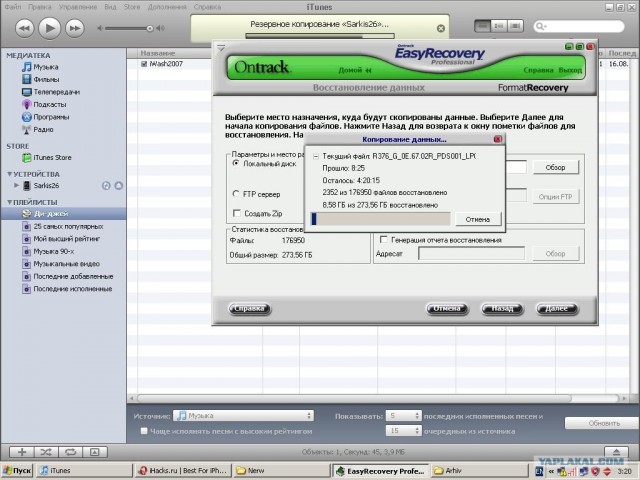Screen dimensions: 640x480
Task: Open the Музыкальные видео playlist
Action: 66,264
